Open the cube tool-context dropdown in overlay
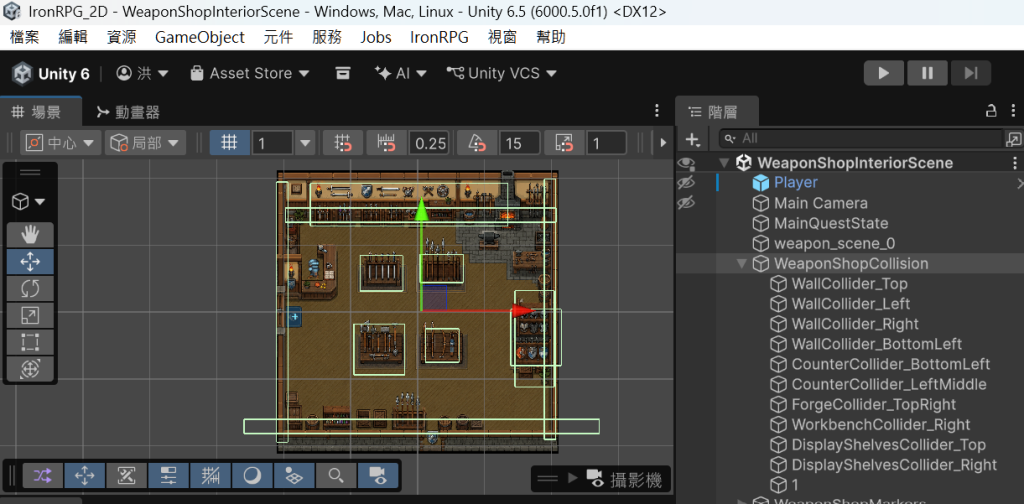The width and height of the screenshot is (1024, 504). coord(29,202)
